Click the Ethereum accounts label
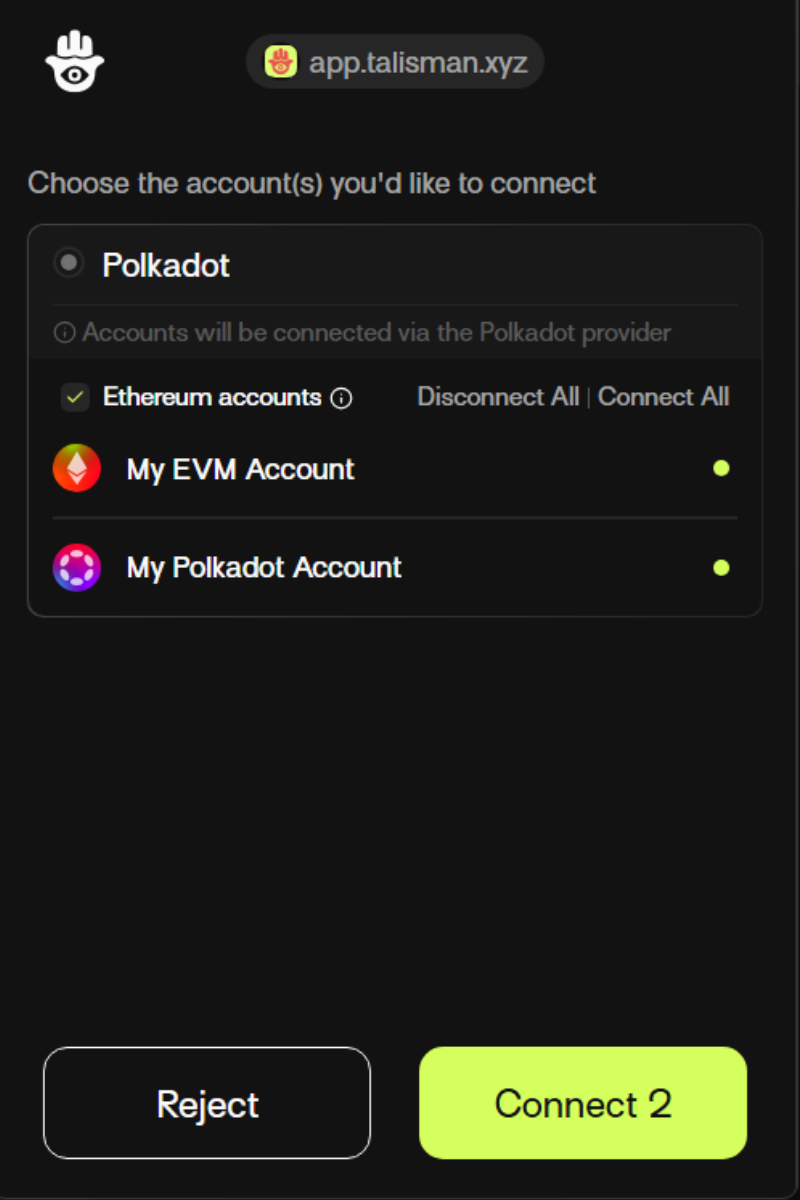The height and width of the screenshot is (1200, 800). click(x=212, y=397)
